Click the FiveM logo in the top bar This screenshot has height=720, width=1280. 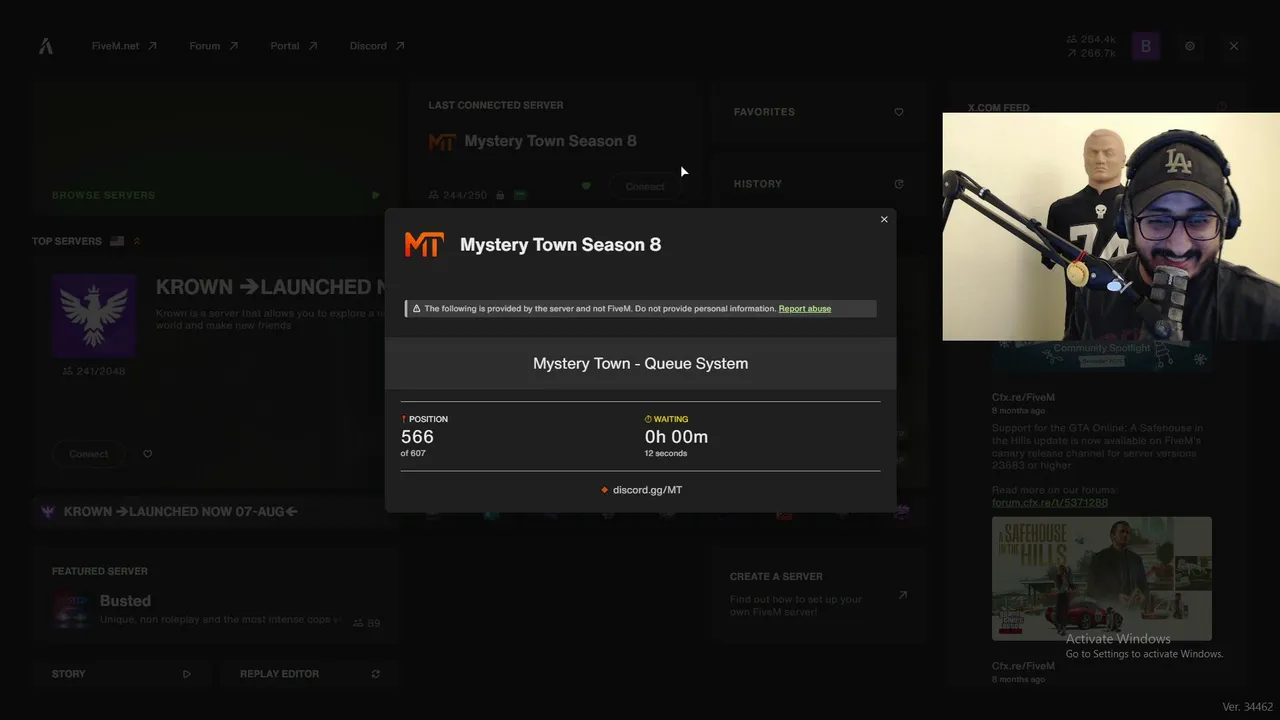45,46
